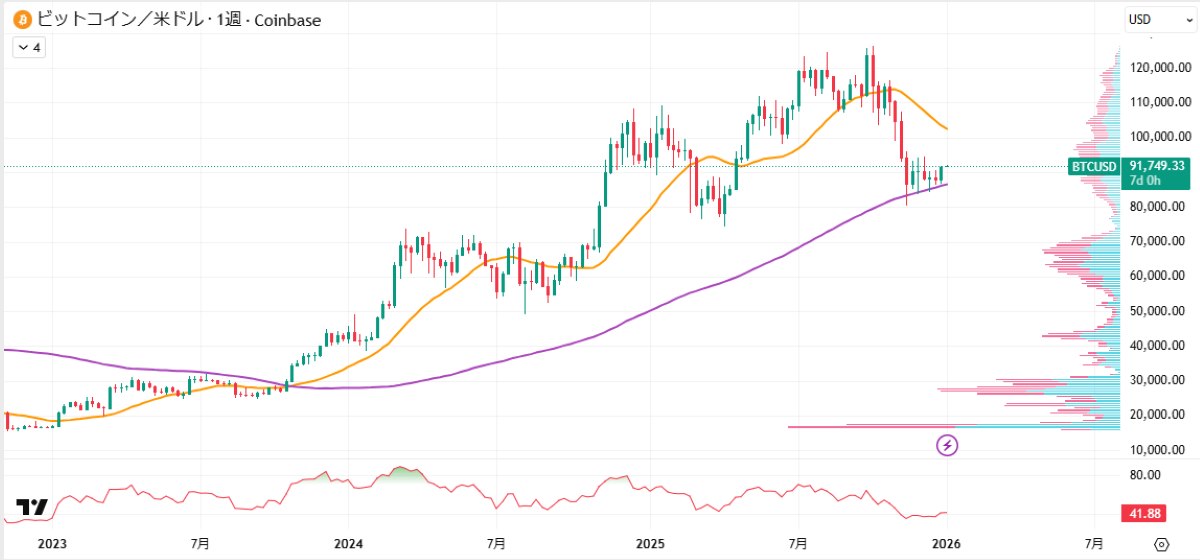Screen dimensions: 1200x560
Task: Click the orange Bitcoin symbol icon
Action: pyautogui.click(x=21, y=19)
